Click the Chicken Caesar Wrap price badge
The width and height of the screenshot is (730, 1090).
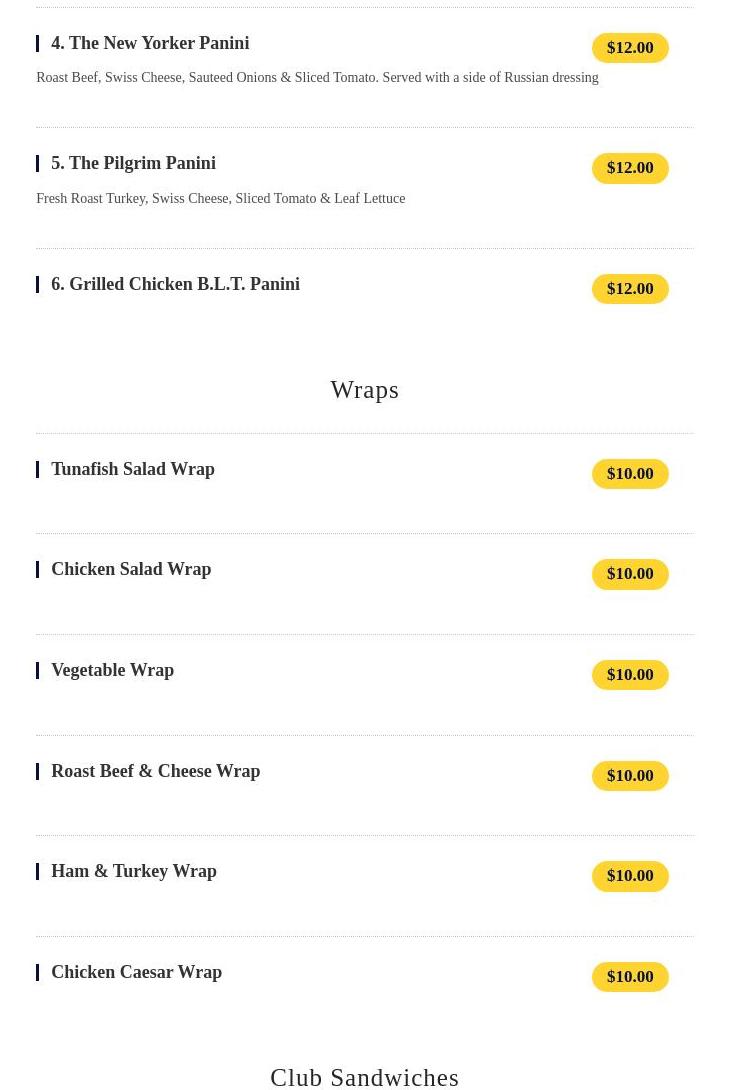pyautogui.click(x=630, y=977)
